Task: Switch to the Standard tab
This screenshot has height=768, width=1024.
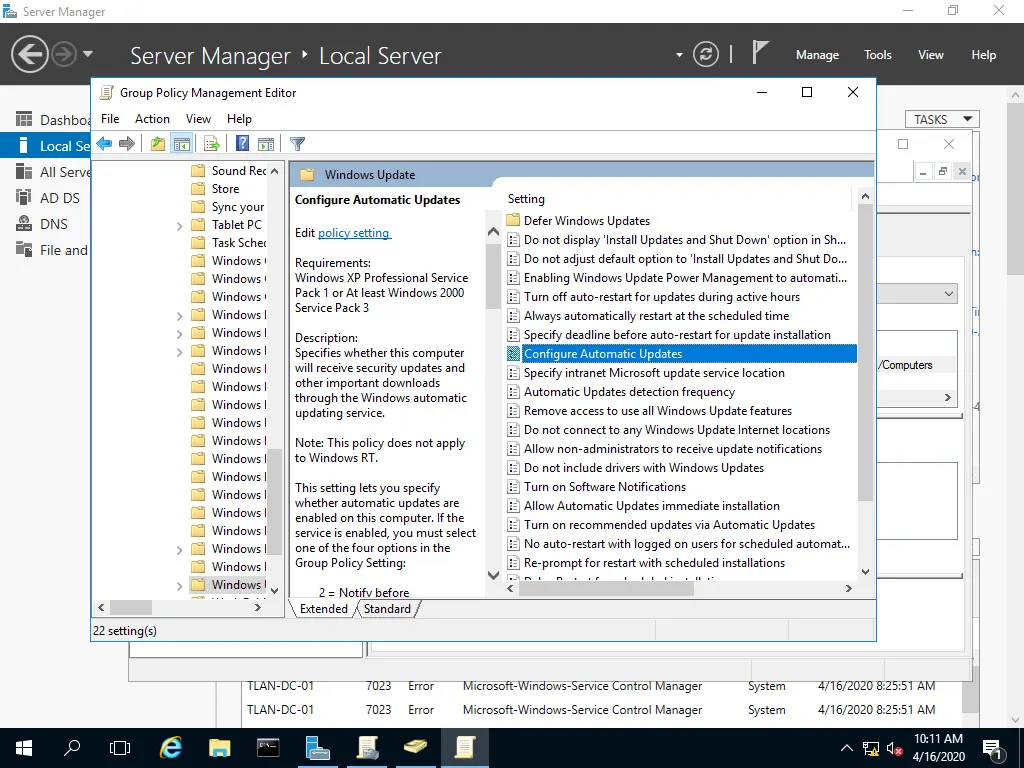Action: [x=387, y=609]
